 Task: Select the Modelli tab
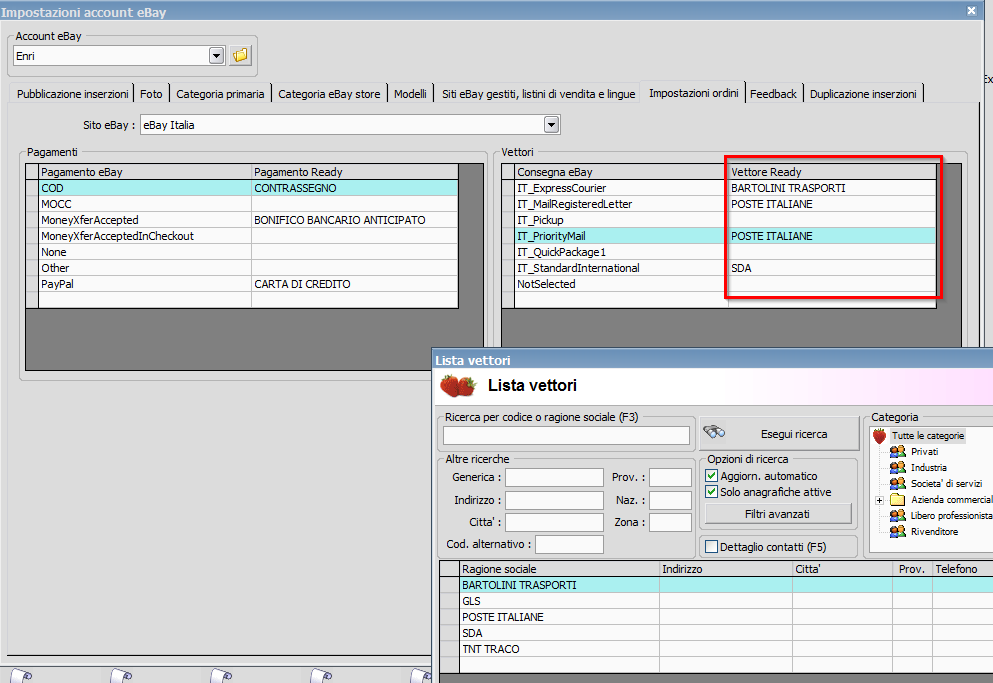[410, 94]
